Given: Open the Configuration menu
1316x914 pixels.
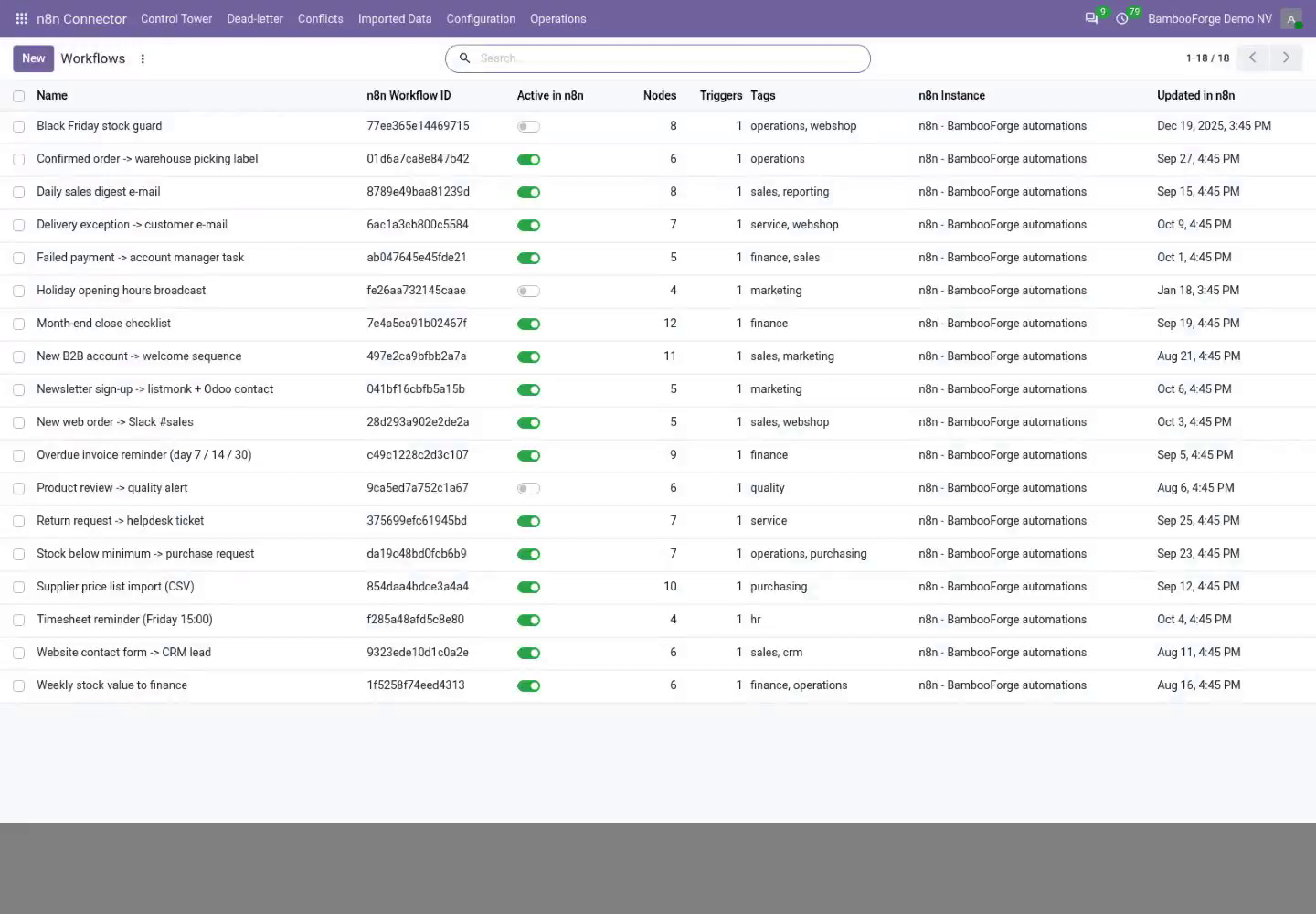Looking at the screenshot, I should (481, 18).
